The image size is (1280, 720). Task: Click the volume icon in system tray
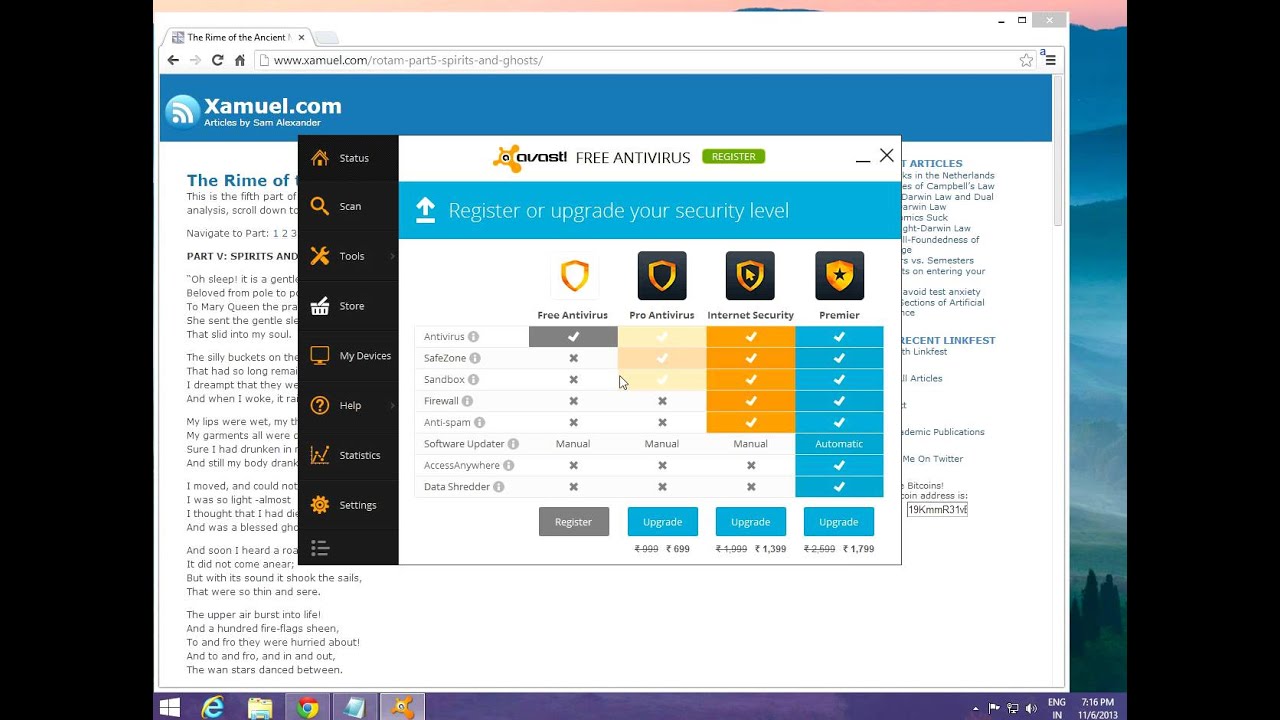click(x=1030, y=708)
